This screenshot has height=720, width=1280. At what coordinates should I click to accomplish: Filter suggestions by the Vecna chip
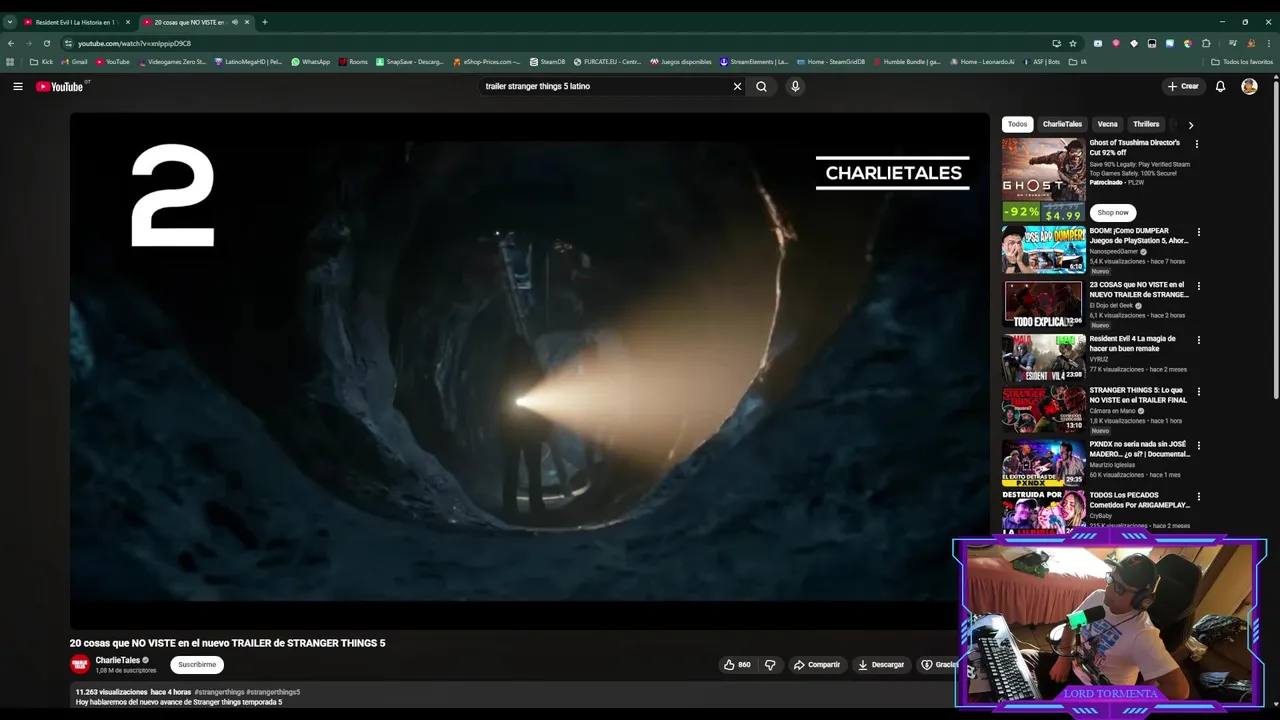[1107, 125]
